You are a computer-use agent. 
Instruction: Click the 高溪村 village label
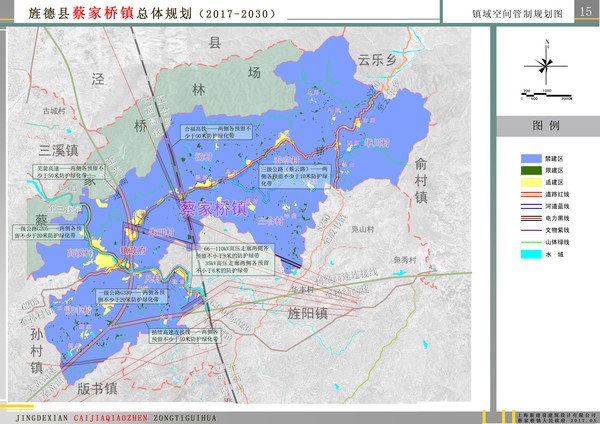click(x=79, y=253)
